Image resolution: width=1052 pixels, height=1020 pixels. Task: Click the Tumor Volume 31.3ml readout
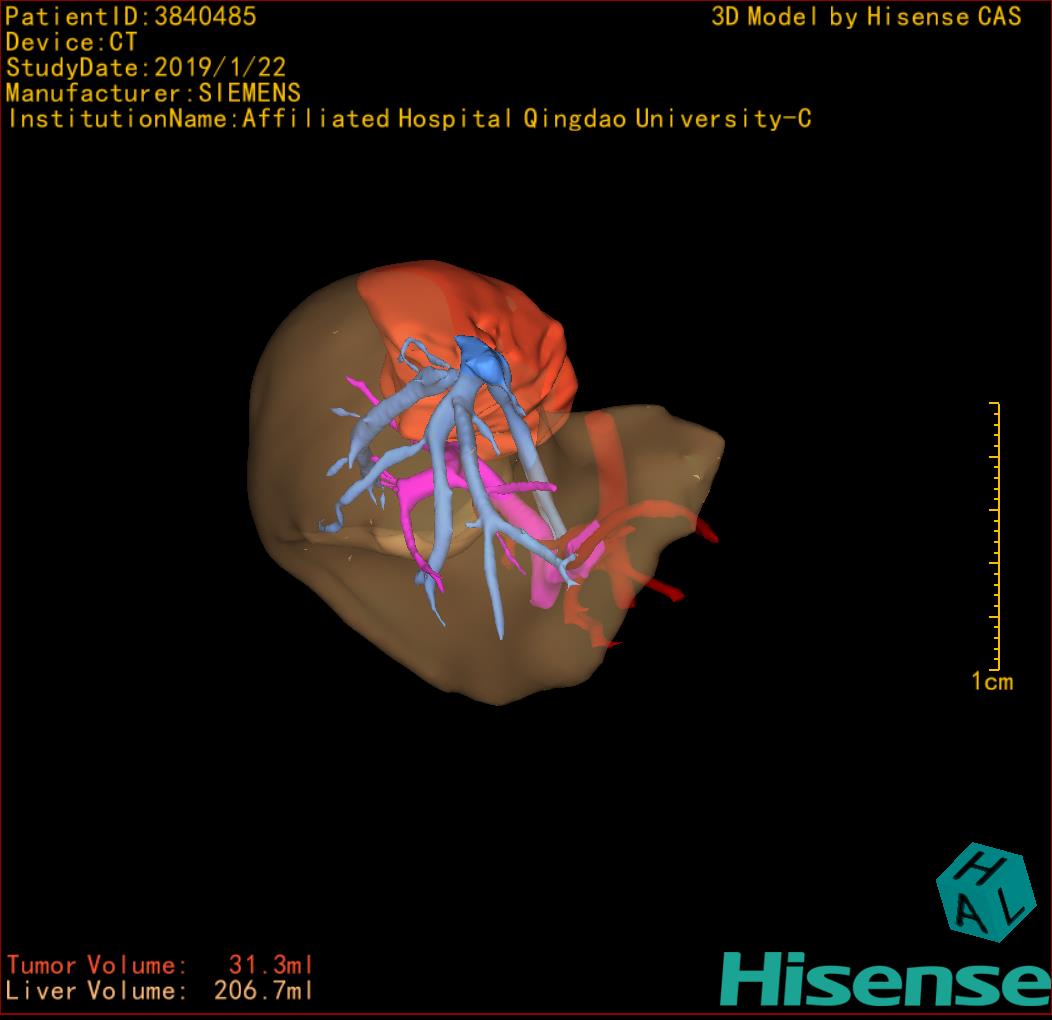160,965
